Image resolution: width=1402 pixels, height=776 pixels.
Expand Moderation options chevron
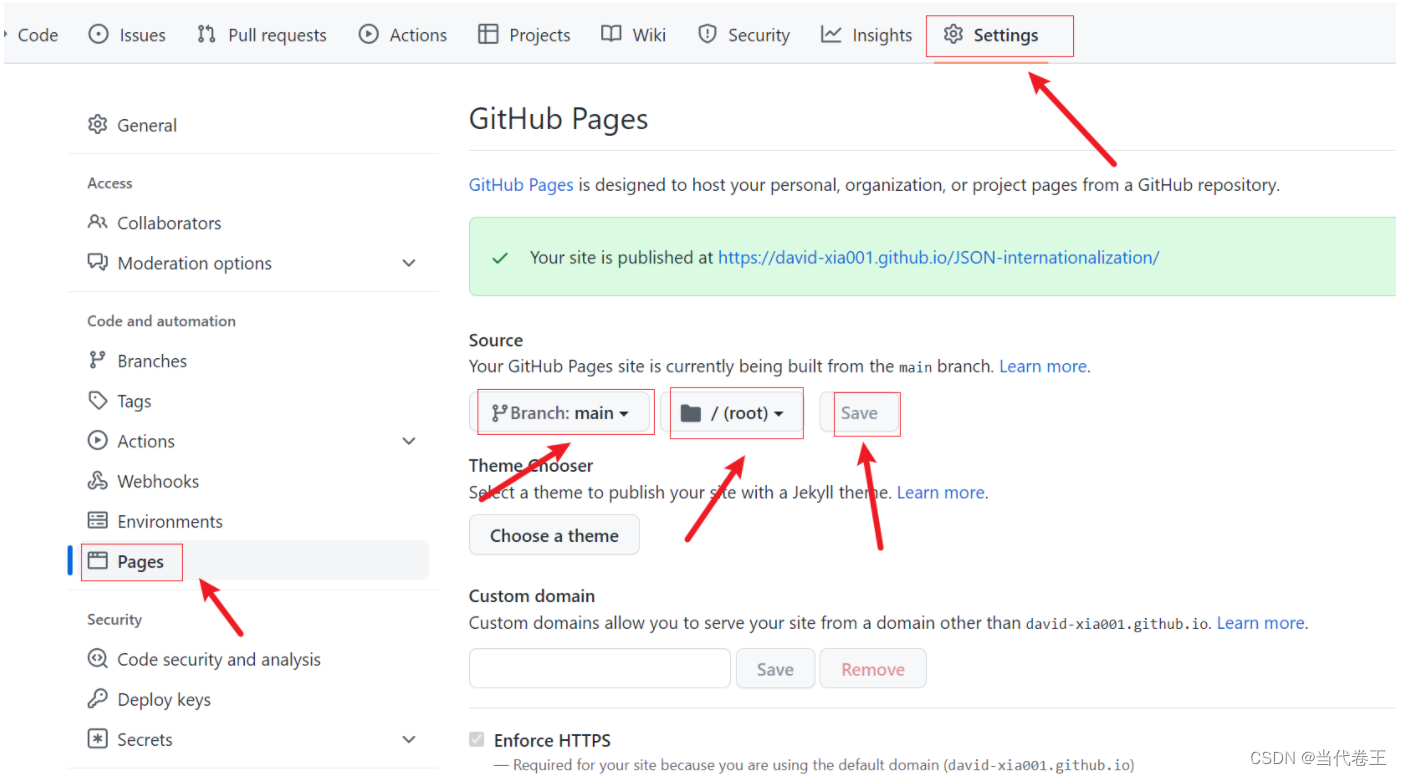tap(409, 263)
